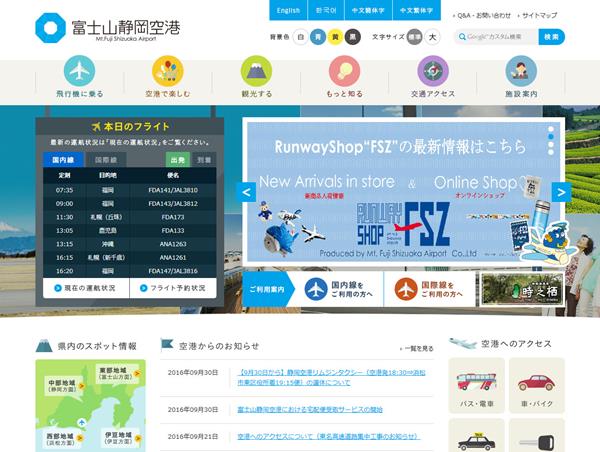The image size is (600, 452).
Task: Open the 宅配便 service news link
Action: coord(310,410)
